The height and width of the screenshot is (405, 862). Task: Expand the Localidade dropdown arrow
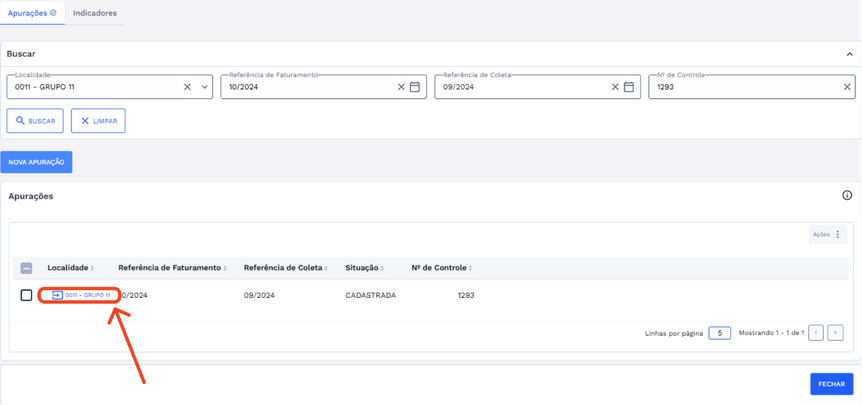click(204, 87)
